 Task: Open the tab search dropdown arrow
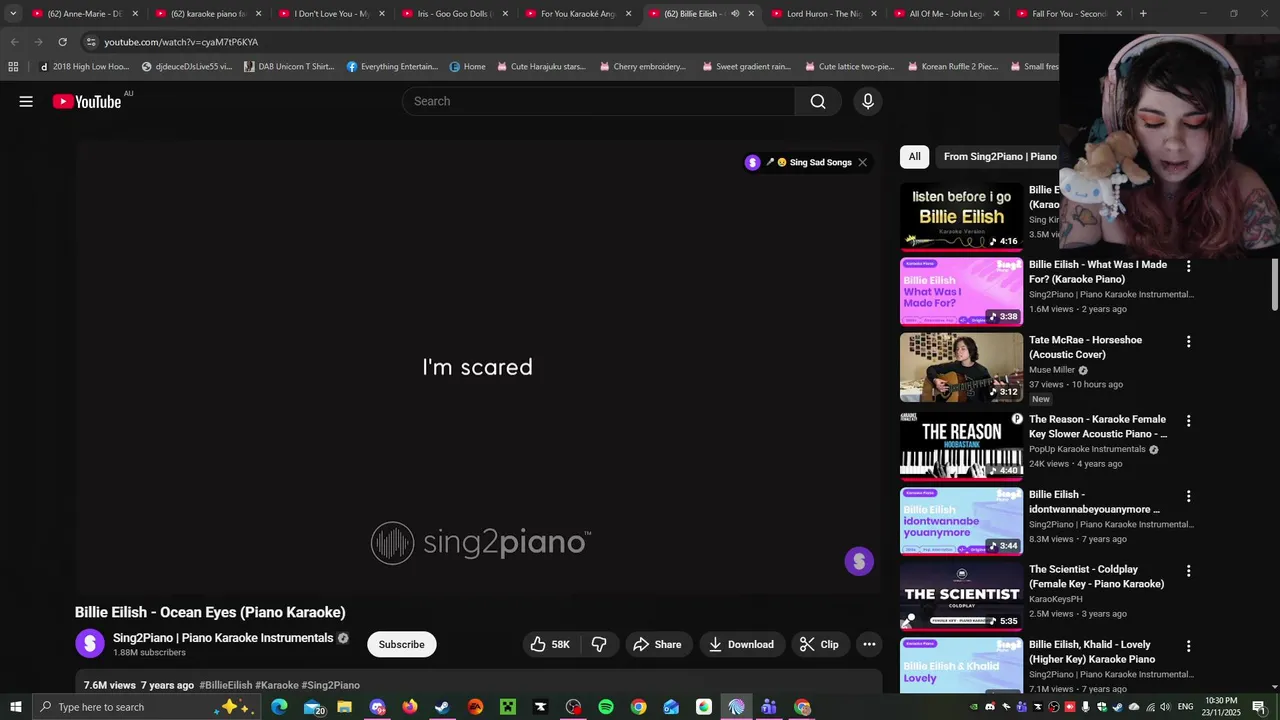13,14
